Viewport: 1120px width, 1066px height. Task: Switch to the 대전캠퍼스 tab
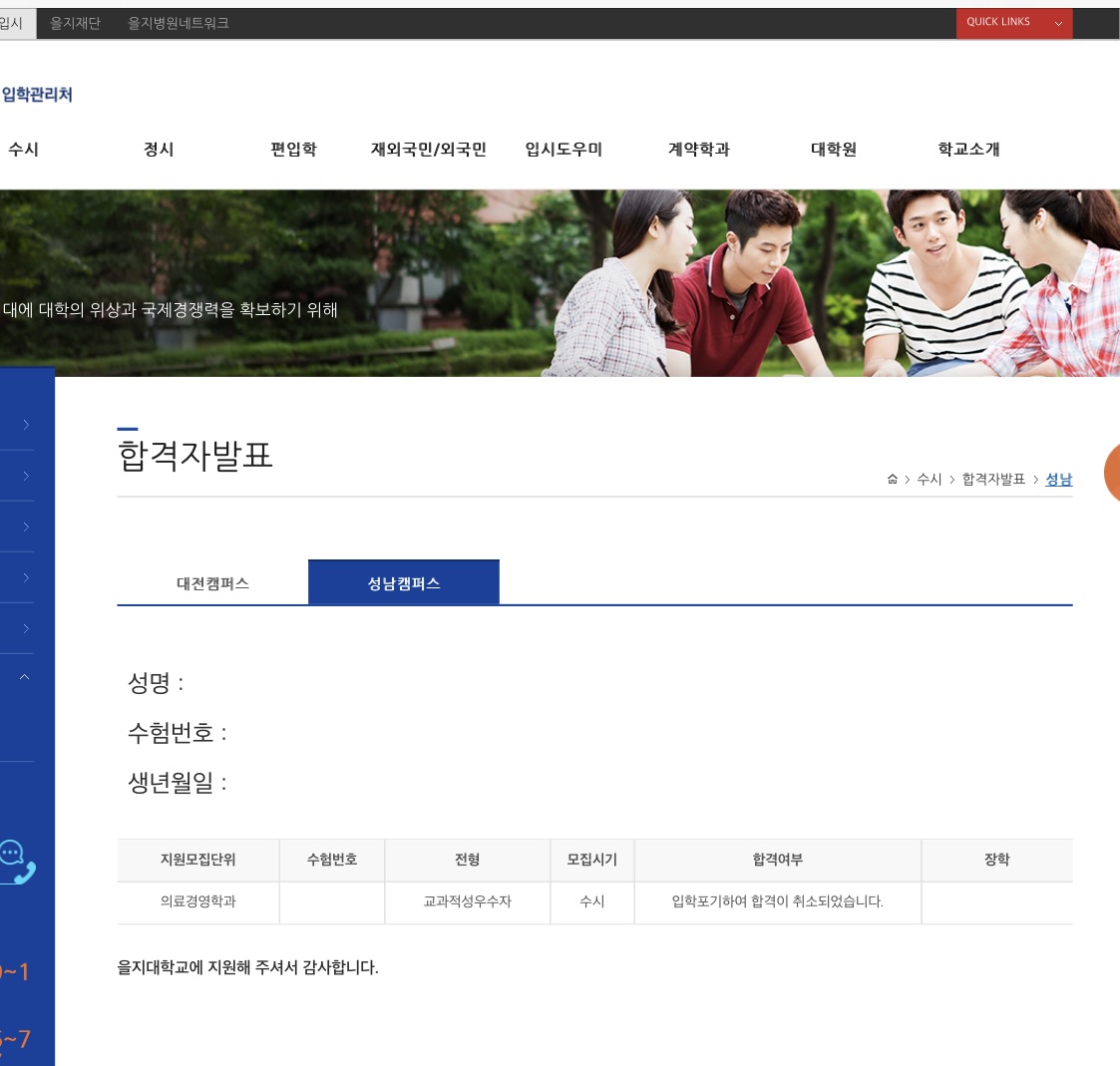click(212, 583)
